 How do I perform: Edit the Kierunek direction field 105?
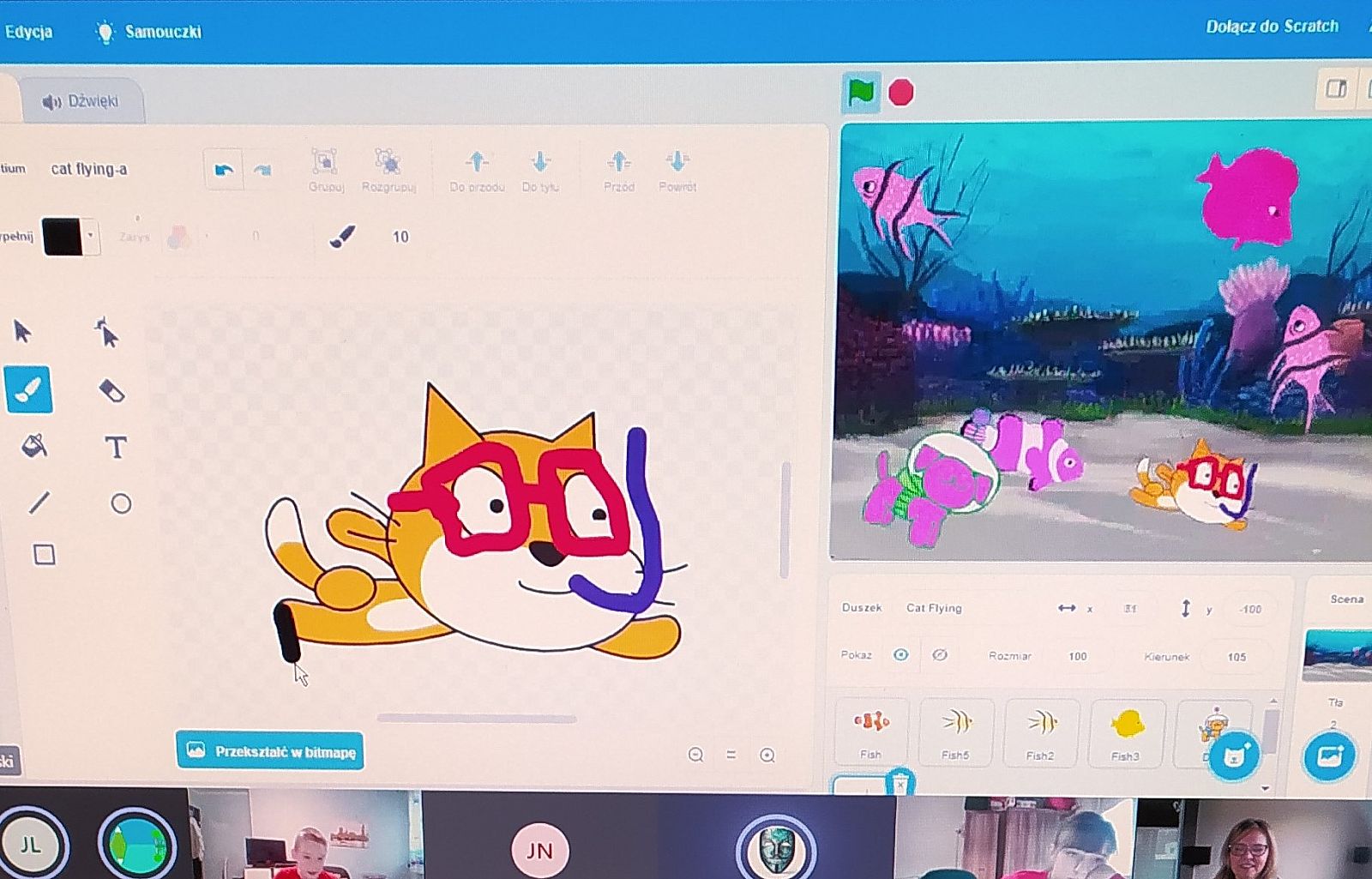[1237, 657]
